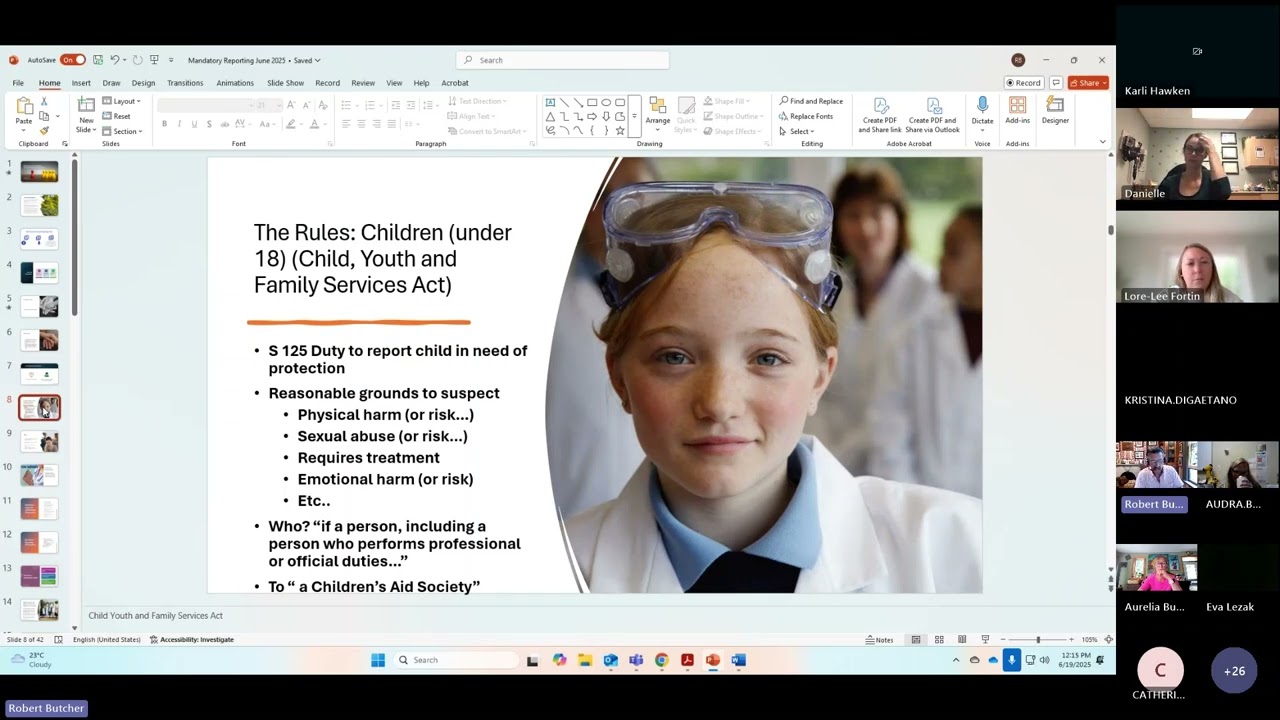Click the Reset slide button

coord(116,116)
